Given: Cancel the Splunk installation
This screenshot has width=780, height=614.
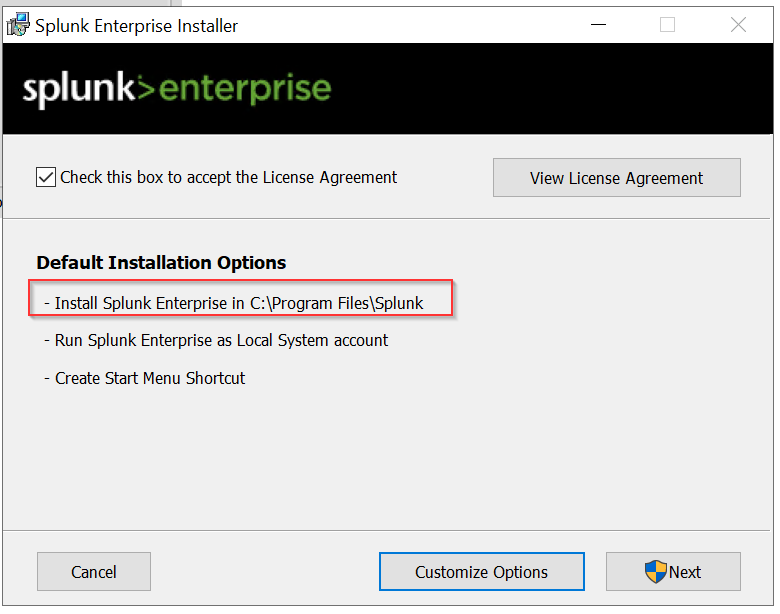Looking at the screenshot, I should pos(94,571).
